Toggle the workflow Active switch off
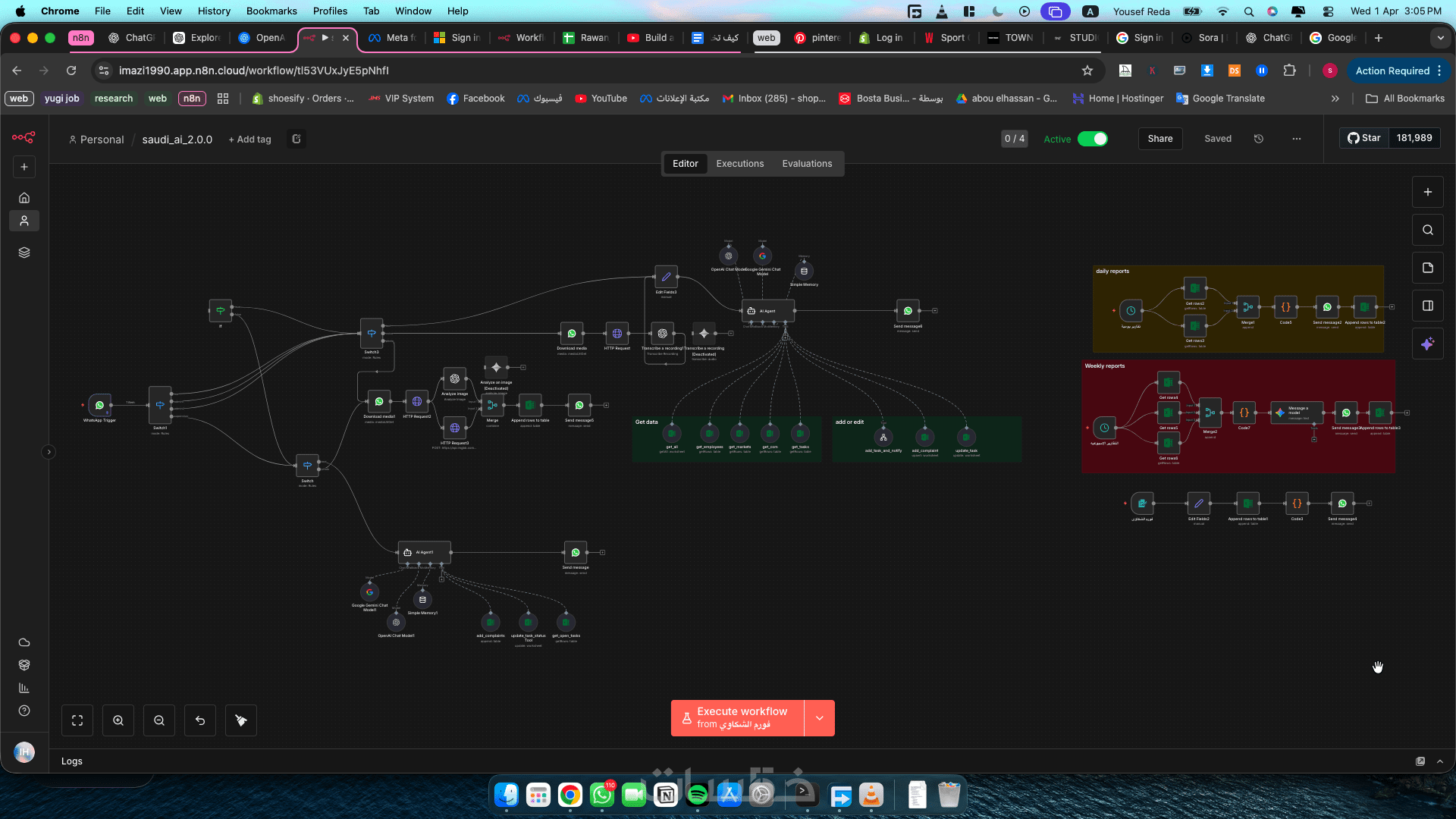Image resolution: width=1456 pixels, height=819 pixels. 1093,139
